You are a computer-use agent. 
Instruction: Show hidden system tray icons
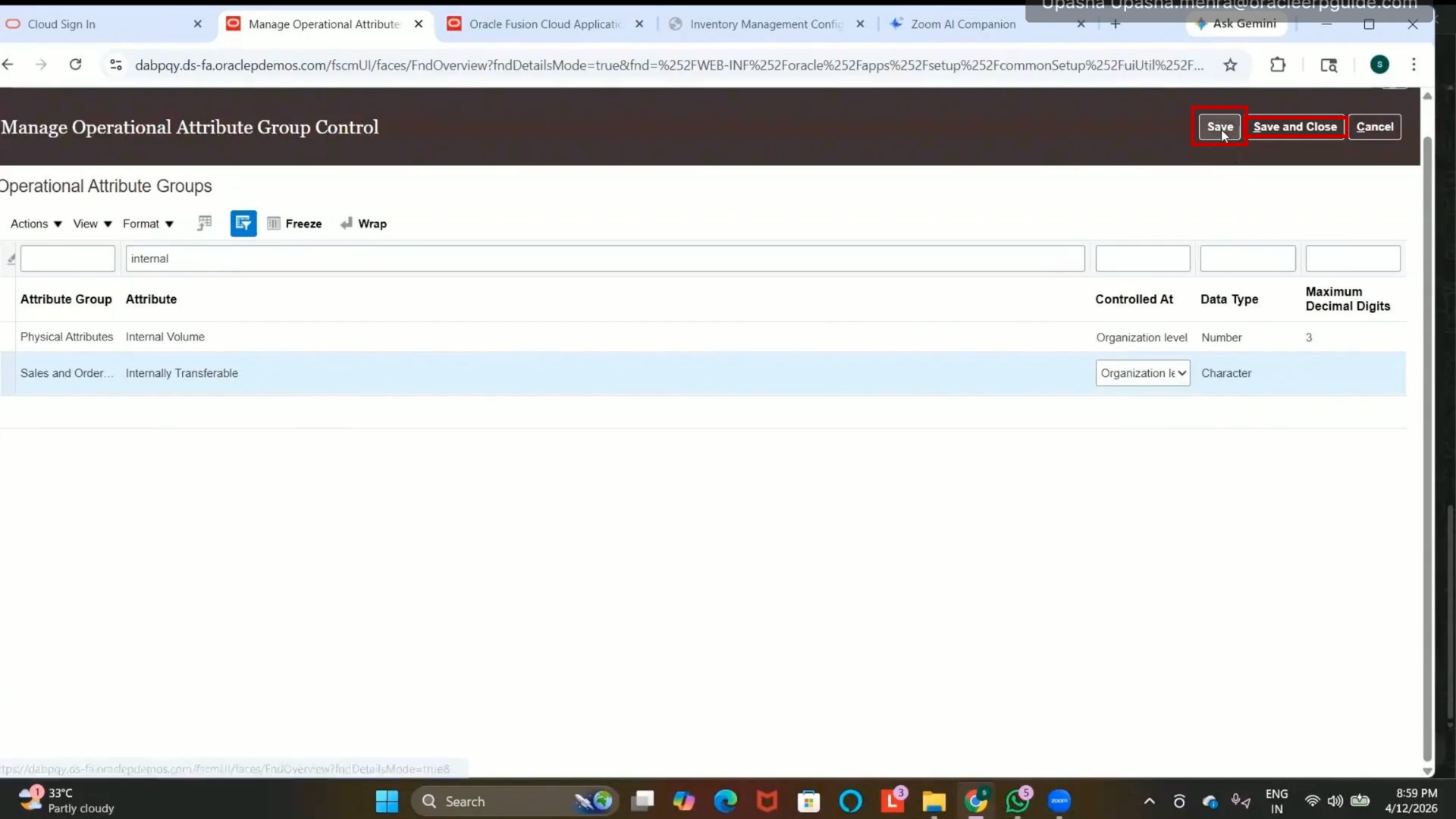click(1150, 802)
